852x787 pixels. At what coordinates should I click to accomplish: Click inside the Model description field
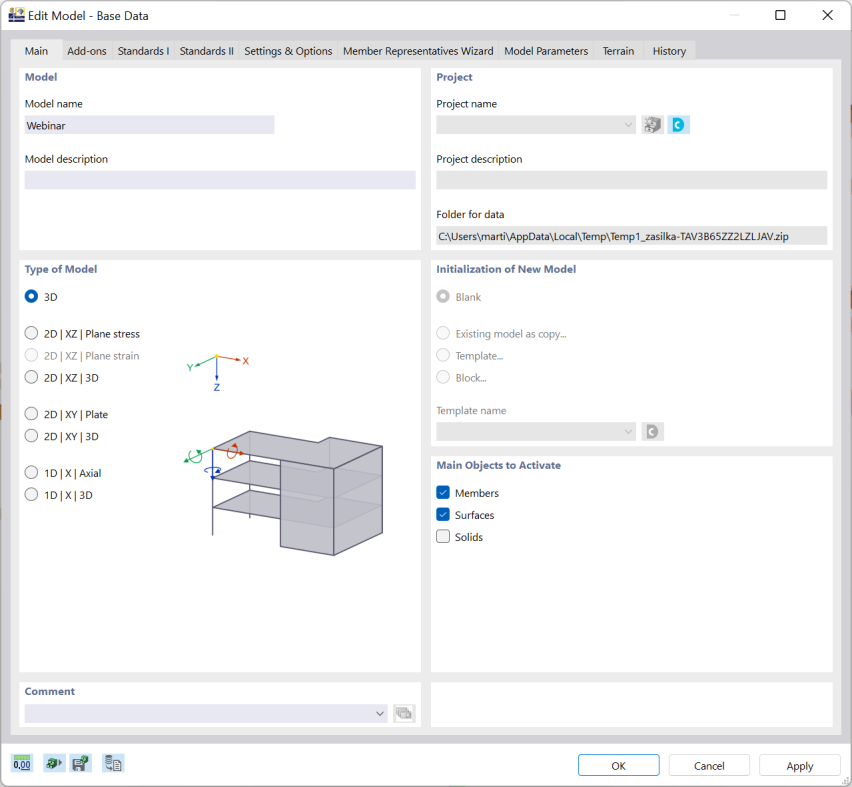coord(220,180)
